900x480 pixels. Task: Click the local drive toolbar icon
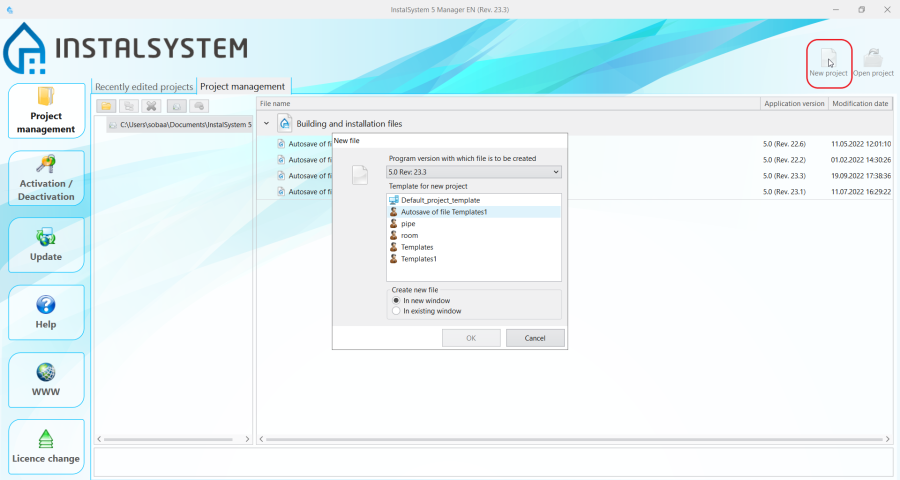click(x=177, y=106)
